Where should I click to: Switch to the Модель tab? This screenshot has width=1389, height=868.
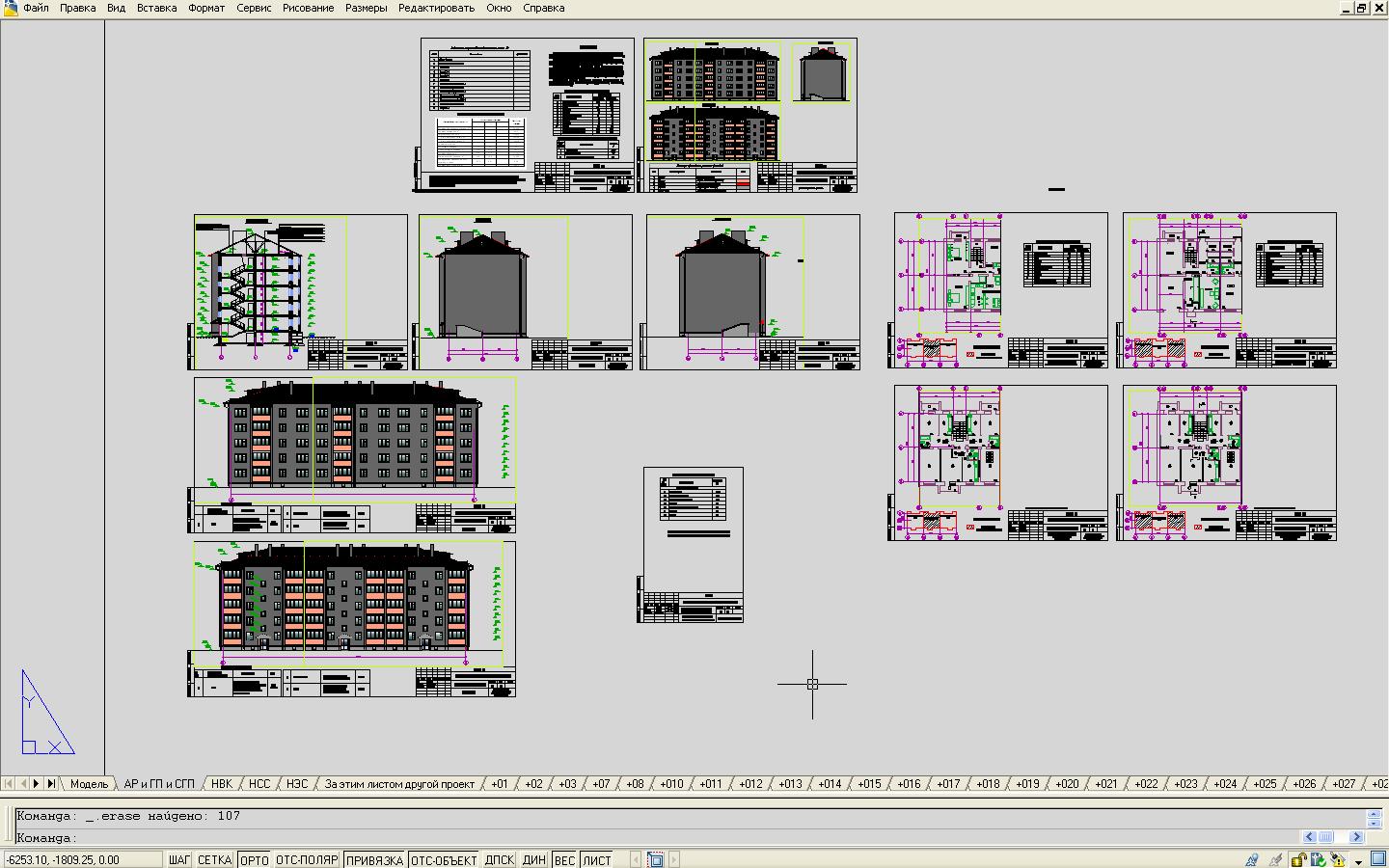89,784
